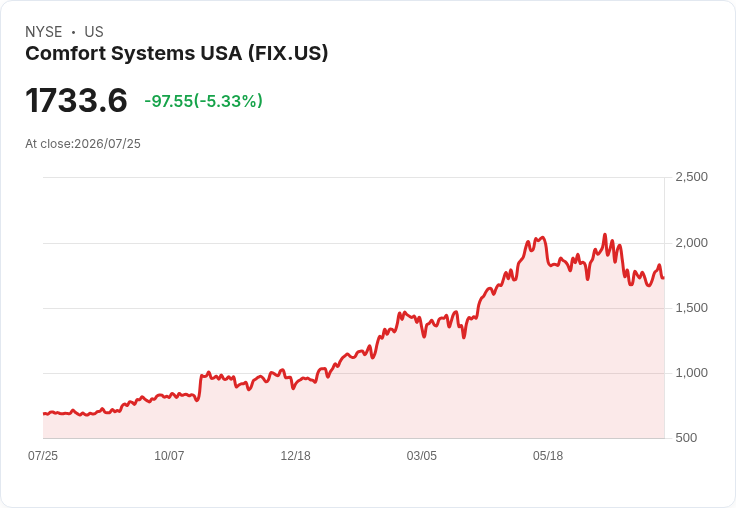The image size is (736, 508).
Task: Click the 05/18 x-axis date label
Action: [x=548, y=456]
